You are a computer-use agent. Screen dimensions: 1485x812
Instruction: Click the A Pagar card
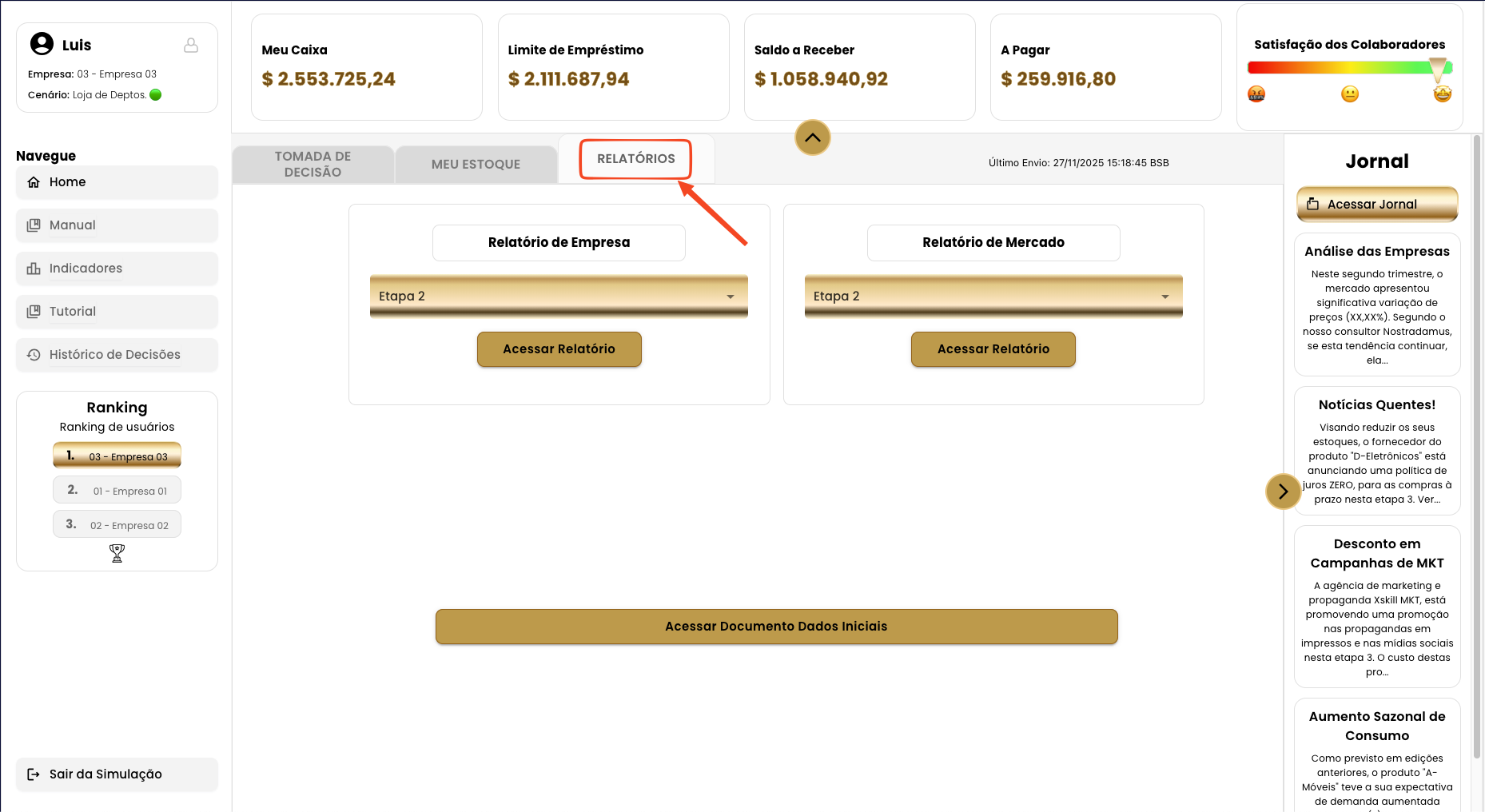coord(1106,67)
